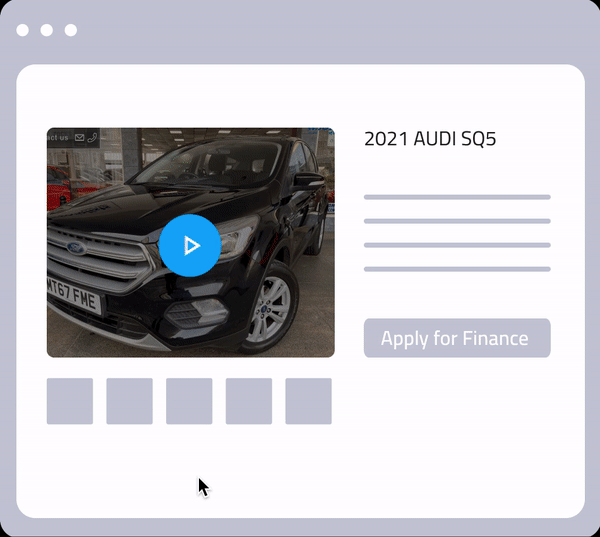Select the third gallery thumbnail

189,401
